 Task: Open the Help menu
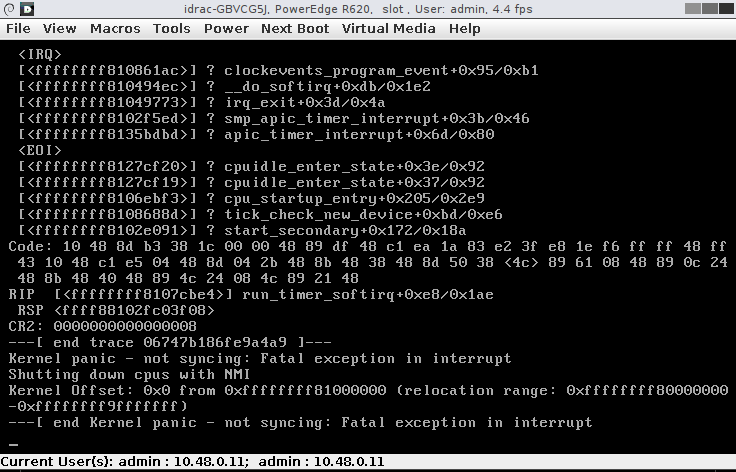click(x=464, y=29)
